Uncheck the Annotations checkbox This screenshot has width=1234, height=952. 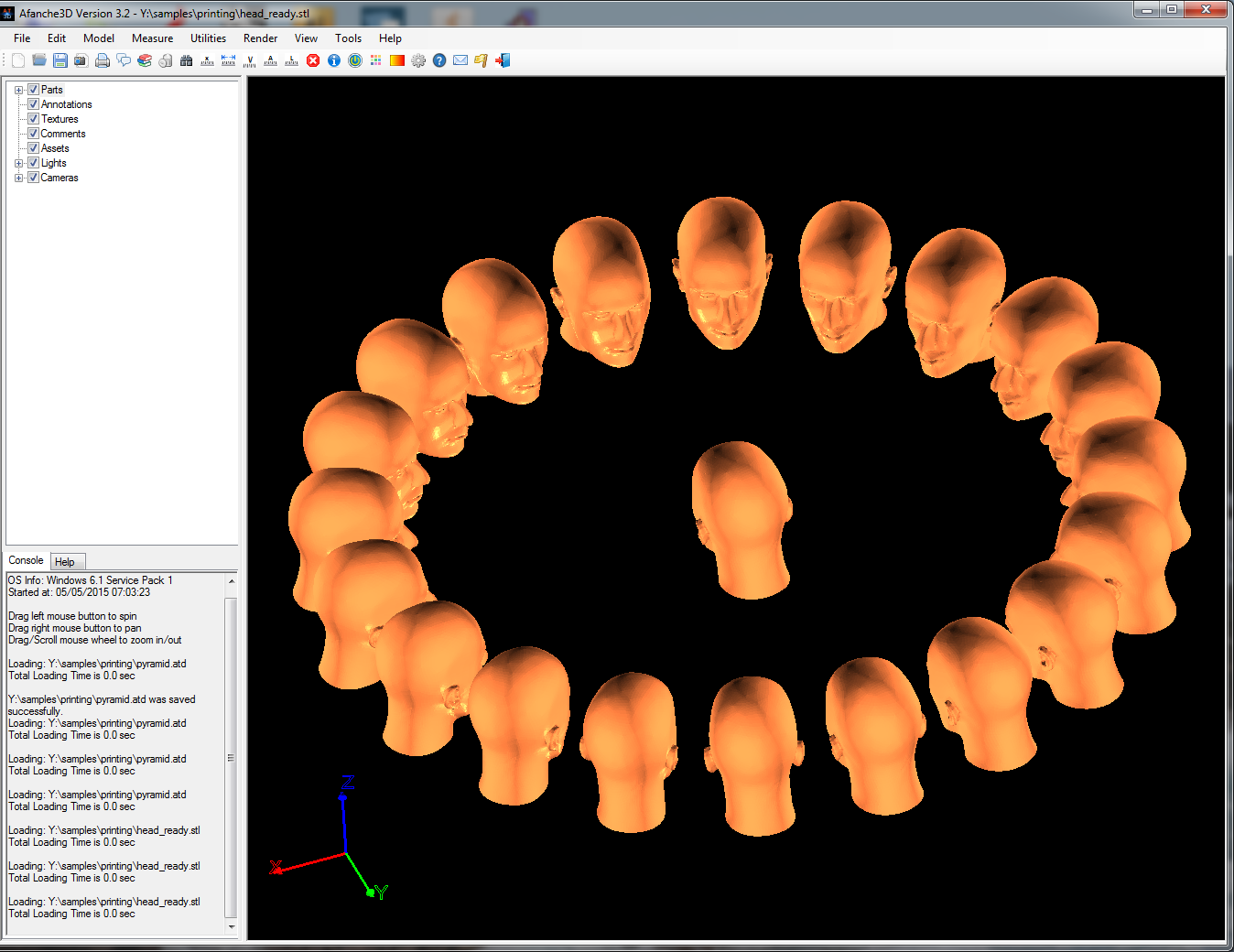pos(33,104)
